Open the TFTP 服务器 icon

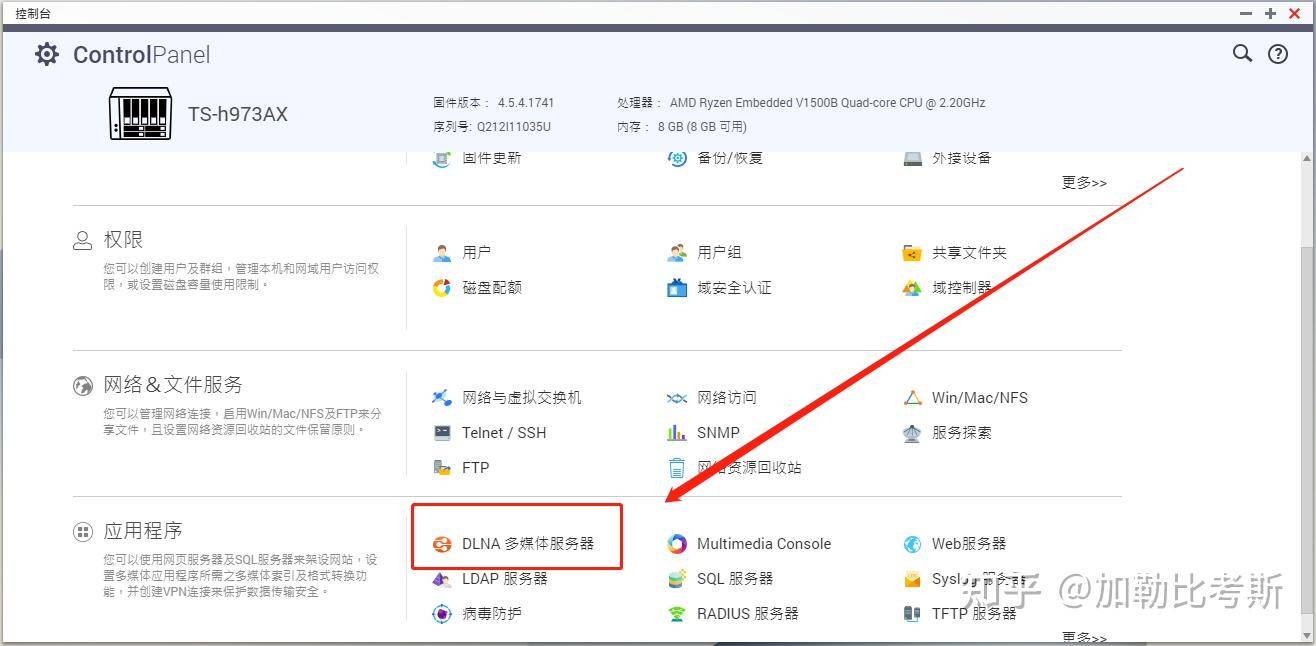tap(912, 614)
